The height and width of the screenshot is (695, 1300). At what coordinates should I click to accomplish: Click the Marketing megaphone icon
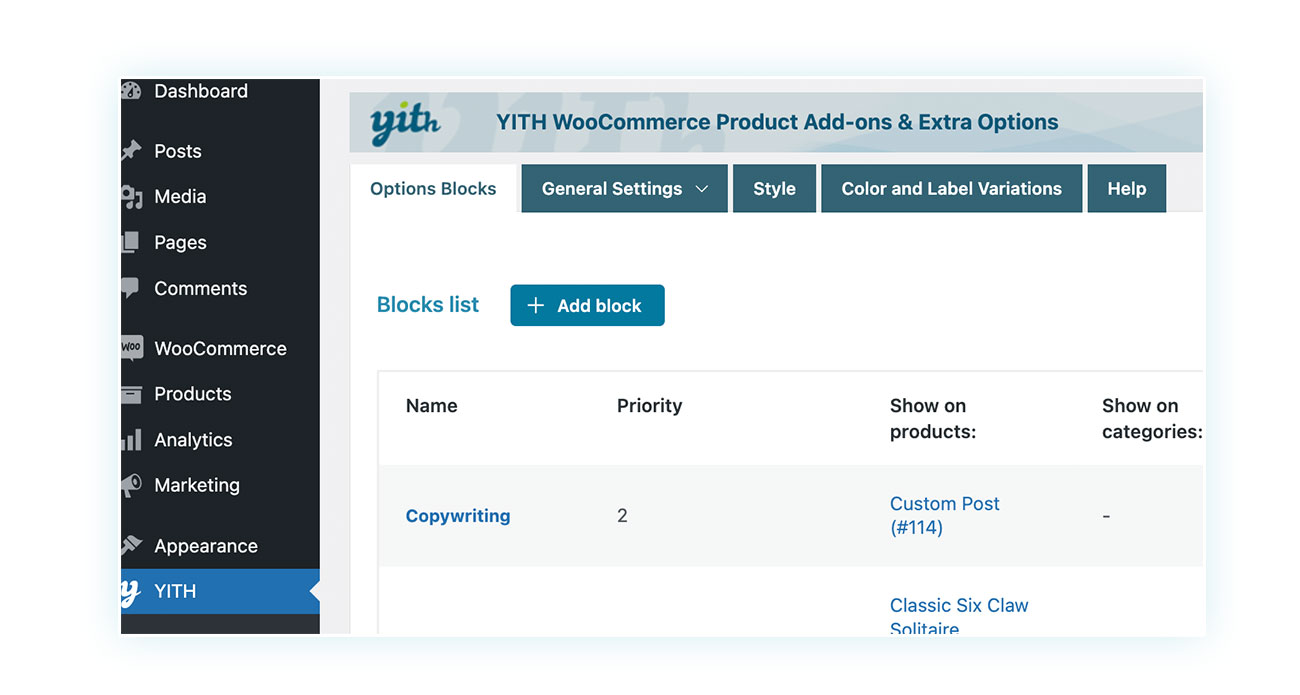pyautogui.click(x=131, y=485)
